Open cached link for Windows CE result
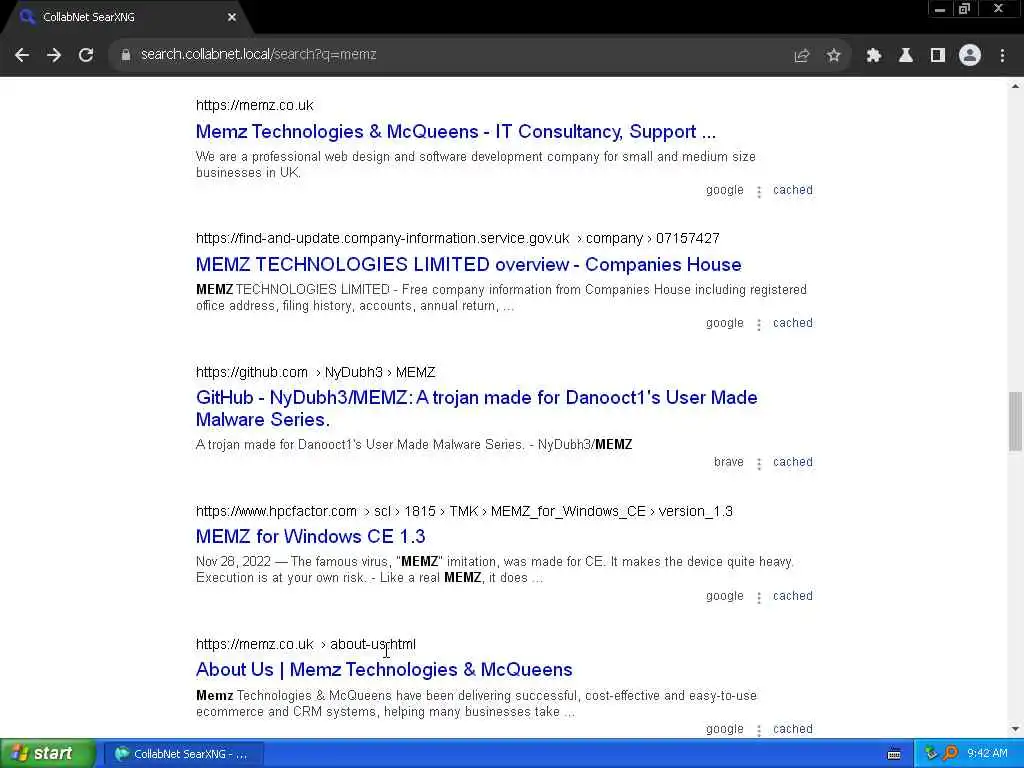1024x768 pixels. [793, 596]
